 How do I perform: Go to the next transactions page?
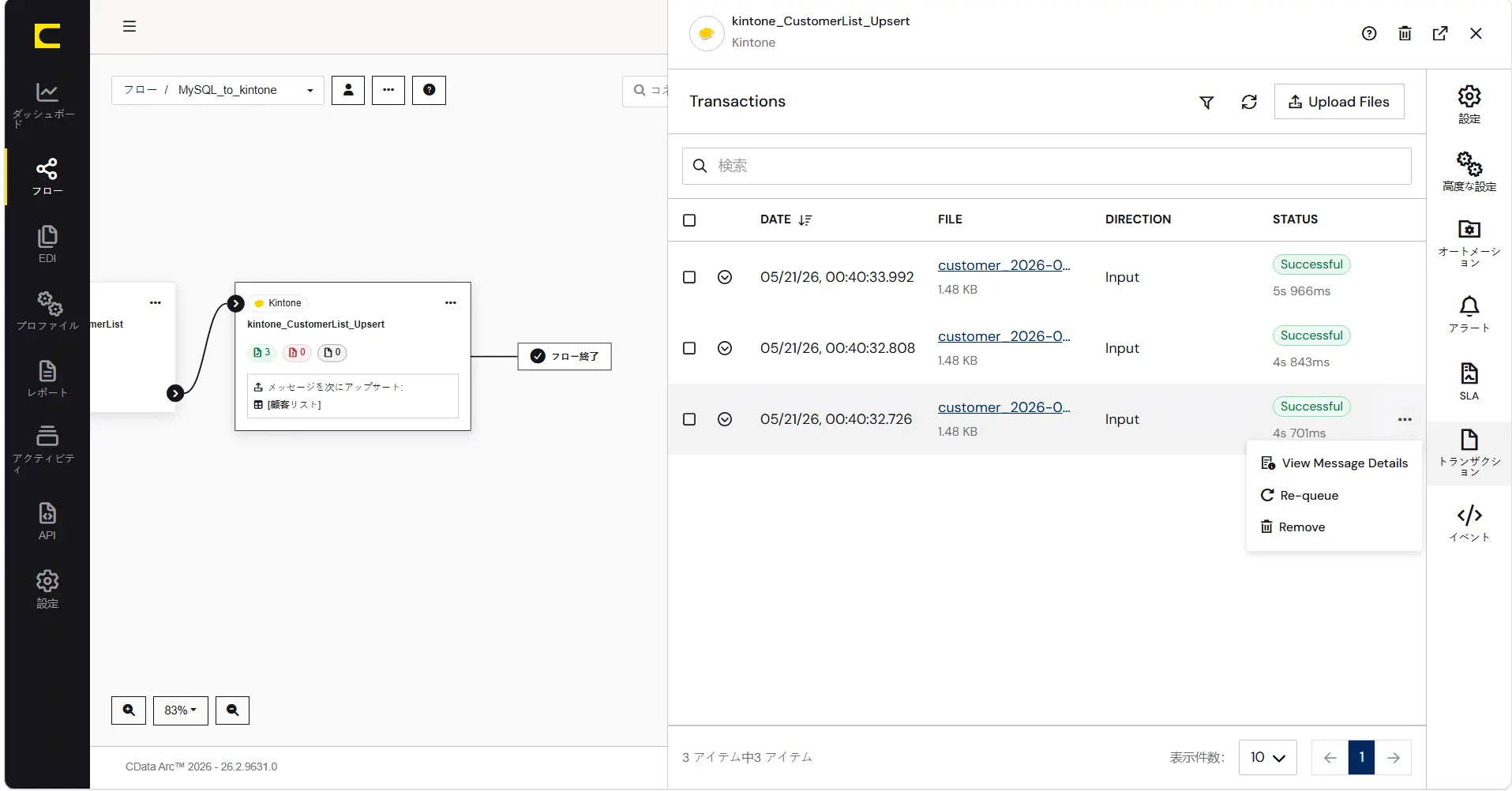(1394, 757)
